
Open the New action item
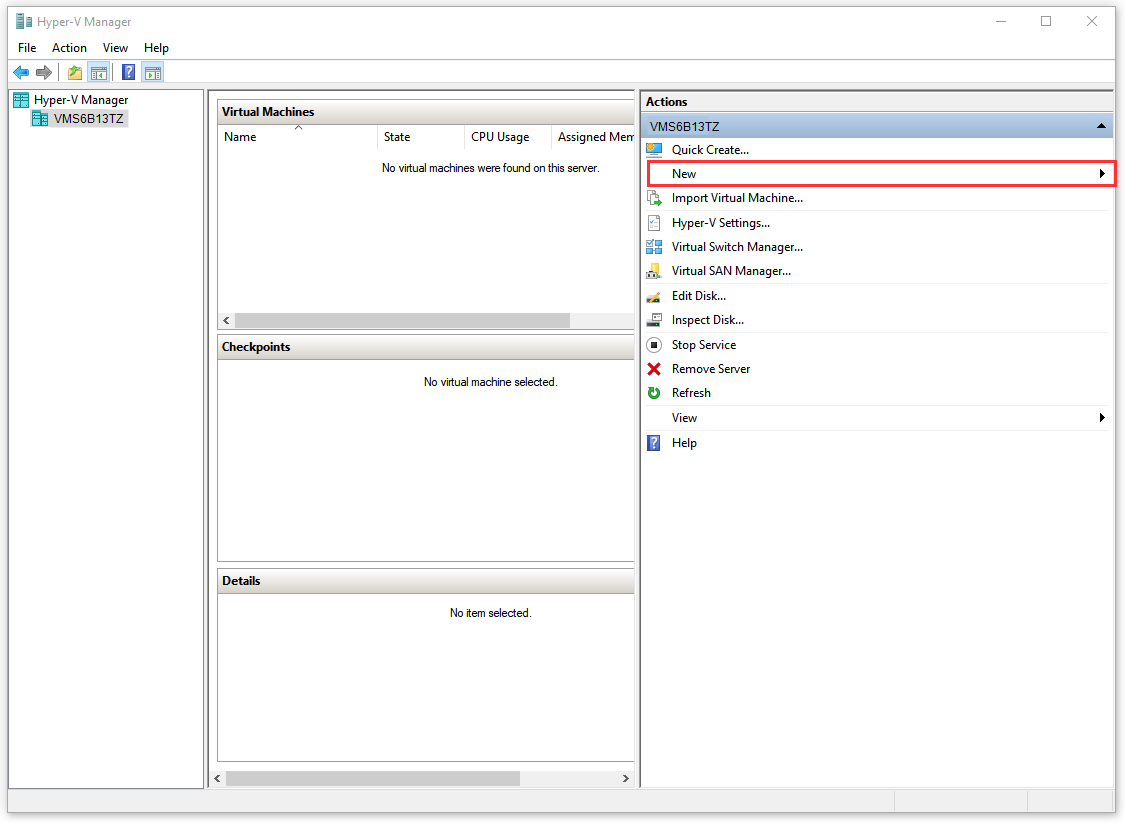click(x=882, y=174)
